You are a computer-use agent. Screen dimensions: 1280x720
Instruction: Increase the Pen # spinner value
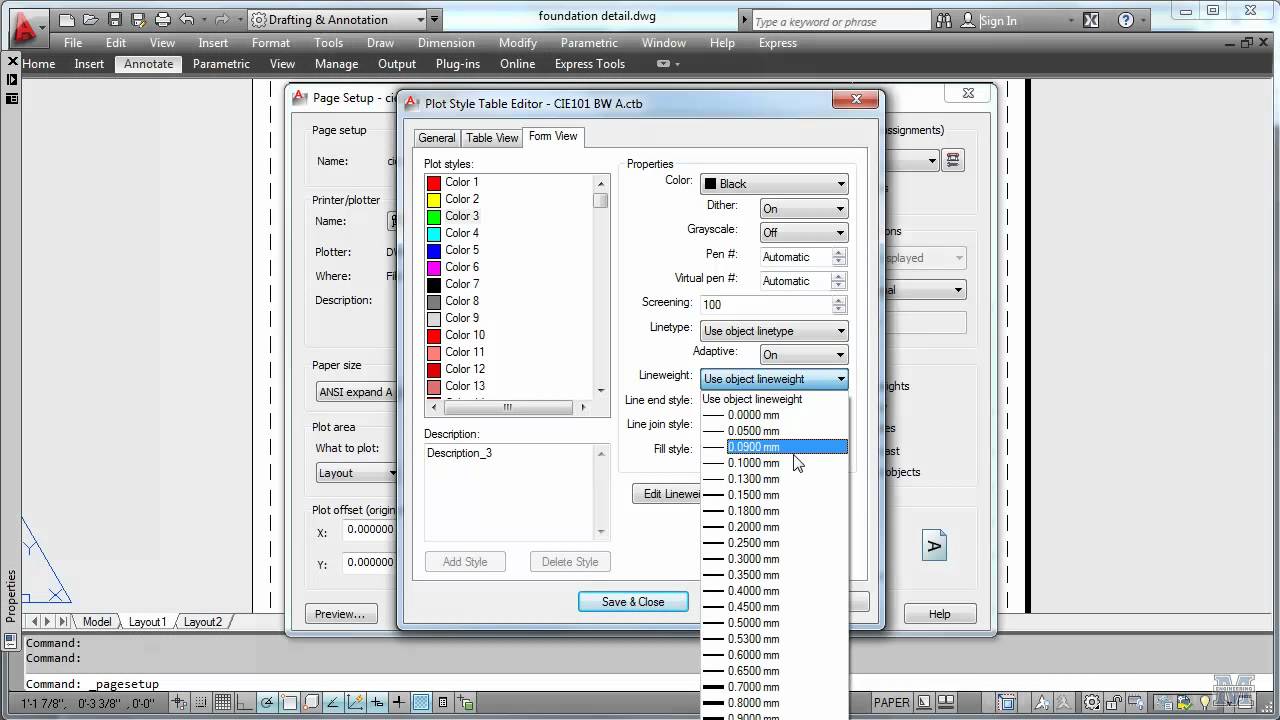tap(839, 252)
